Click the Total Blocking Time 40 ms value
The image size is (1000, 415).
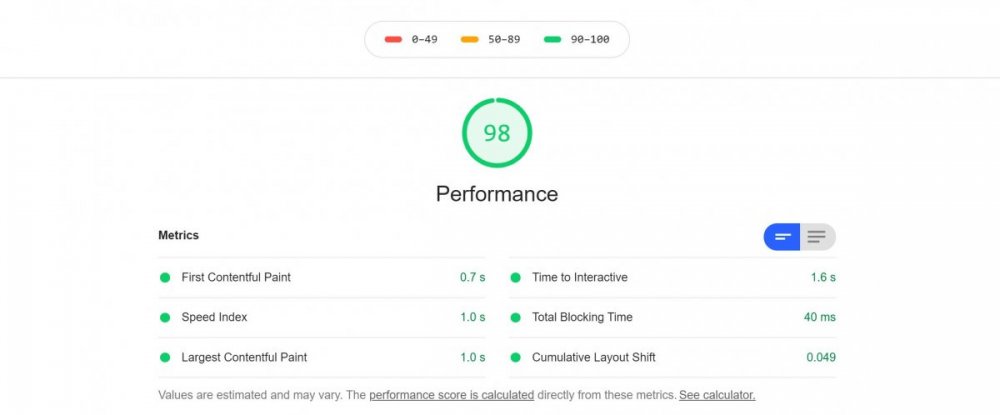tap(820, 317)
